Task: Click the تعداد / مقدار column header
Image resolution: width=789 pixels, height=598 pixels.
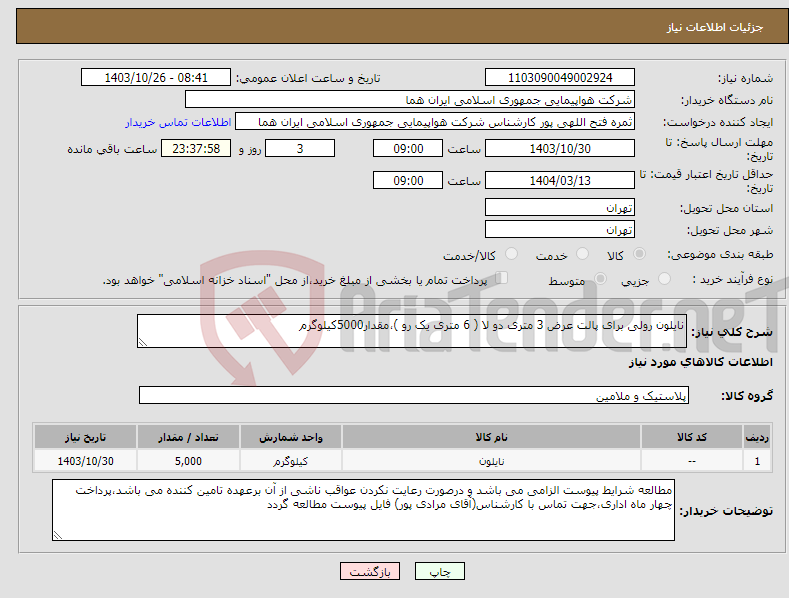Action: (188, 437)
